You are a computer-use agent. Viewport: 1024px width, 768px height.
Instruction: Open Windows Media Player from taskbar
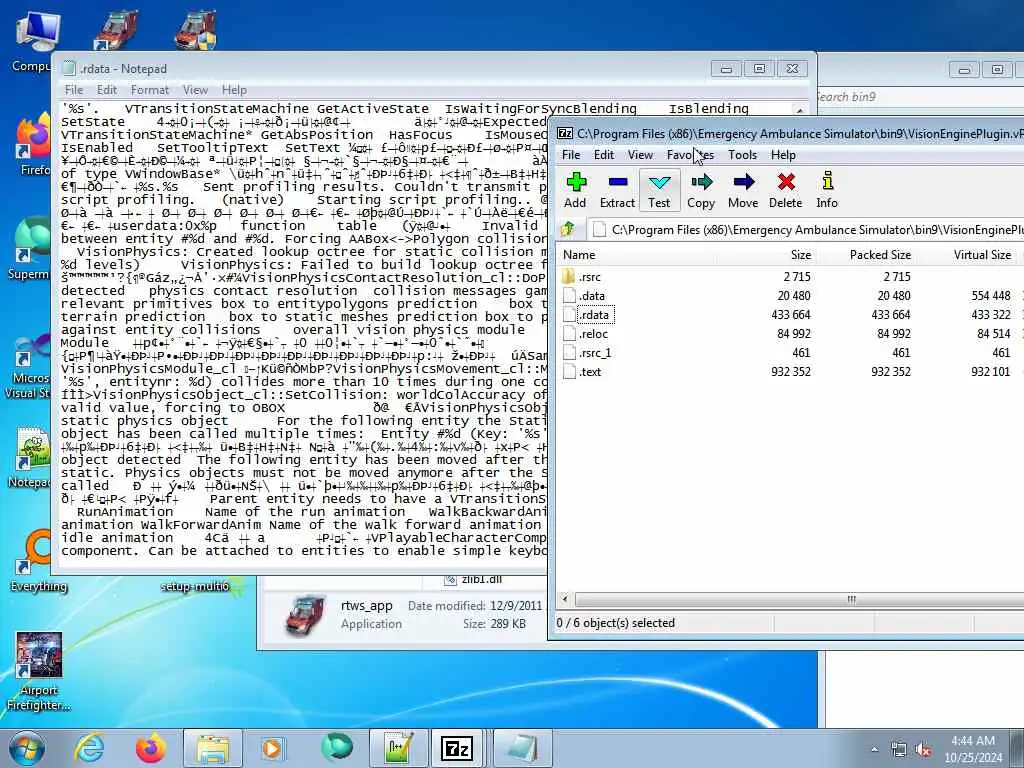[273, 748]
